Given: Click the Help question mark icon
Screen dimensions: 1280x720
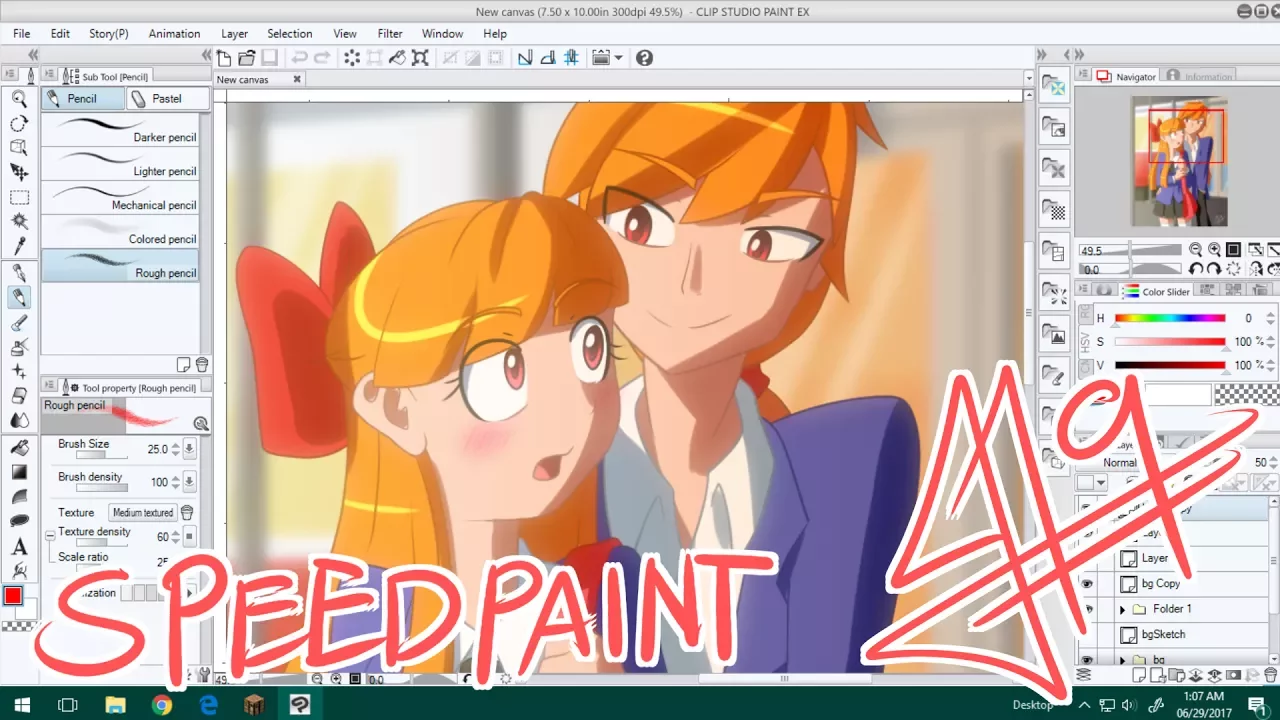Looking at the screenshot, I should [x=644, y=58].
